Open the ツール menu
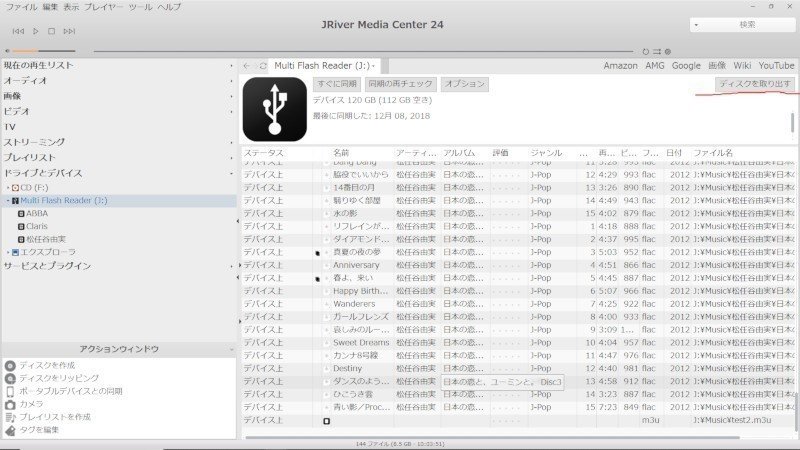 140,7
